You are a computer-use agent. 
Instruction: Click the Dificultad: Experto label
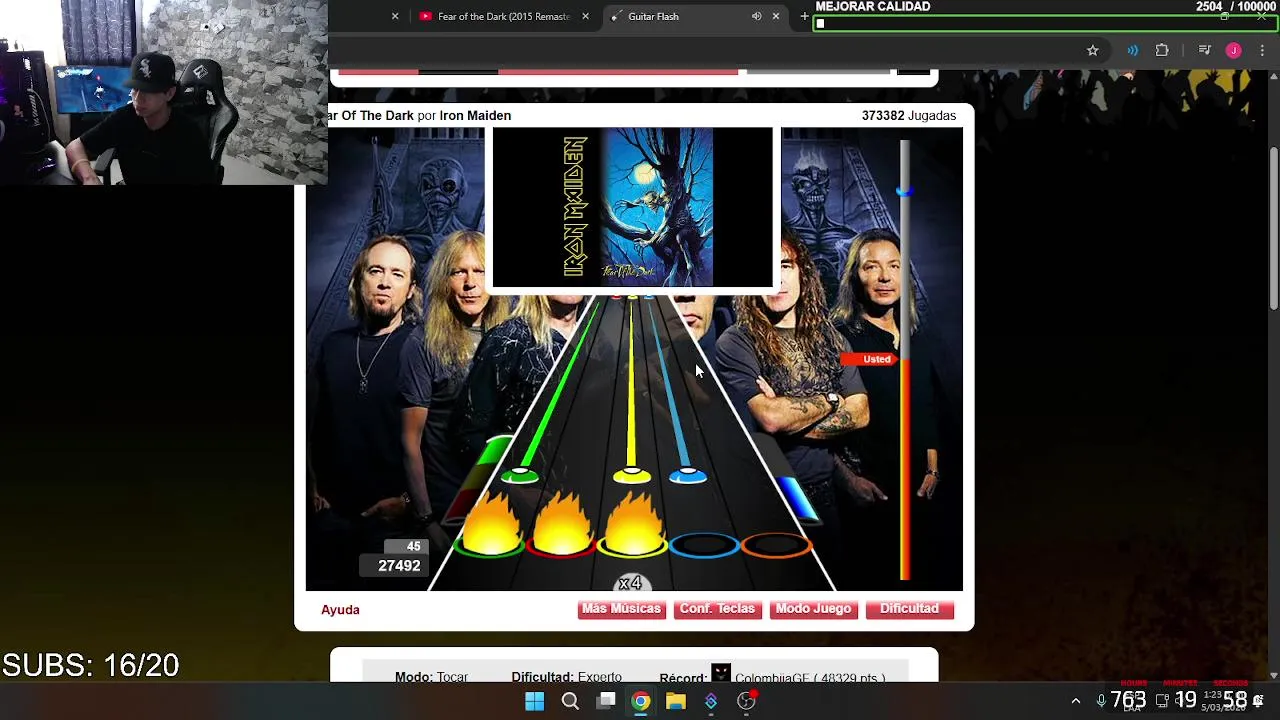(566, 677)
